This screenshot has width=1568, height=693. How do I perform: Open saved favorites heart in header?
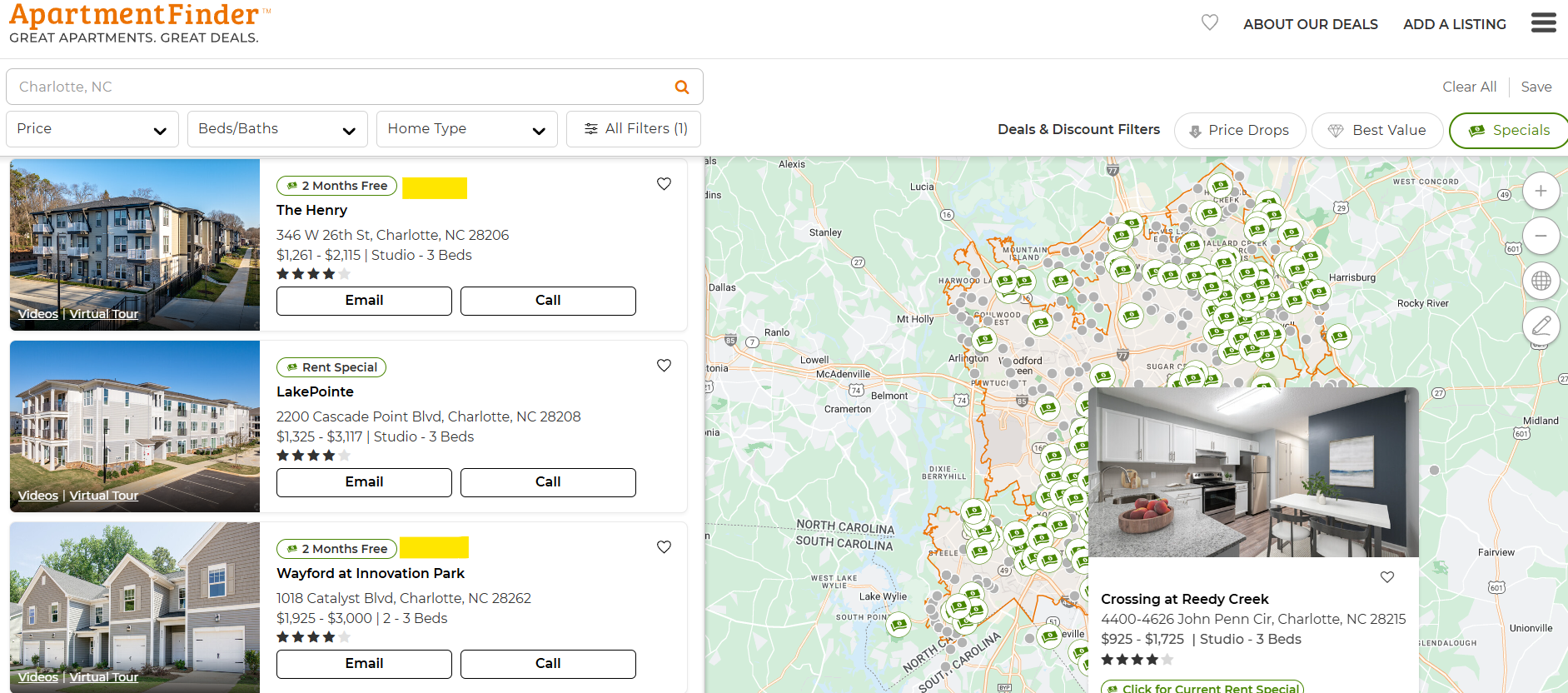(1209, 23)
